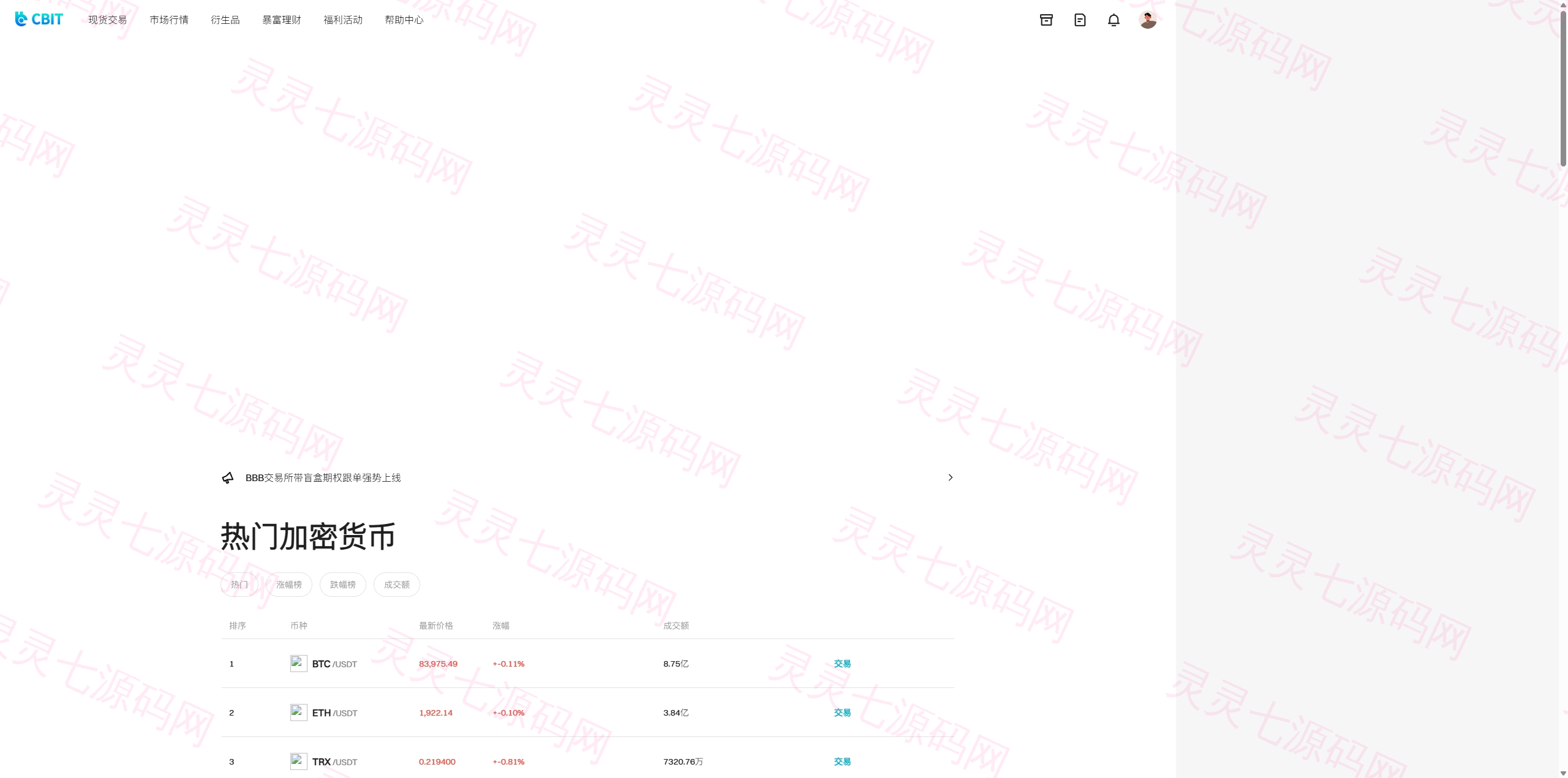This screenshot has width=1568, height=778.
Task: Open the notifications bell
Action: [1114, 20]
